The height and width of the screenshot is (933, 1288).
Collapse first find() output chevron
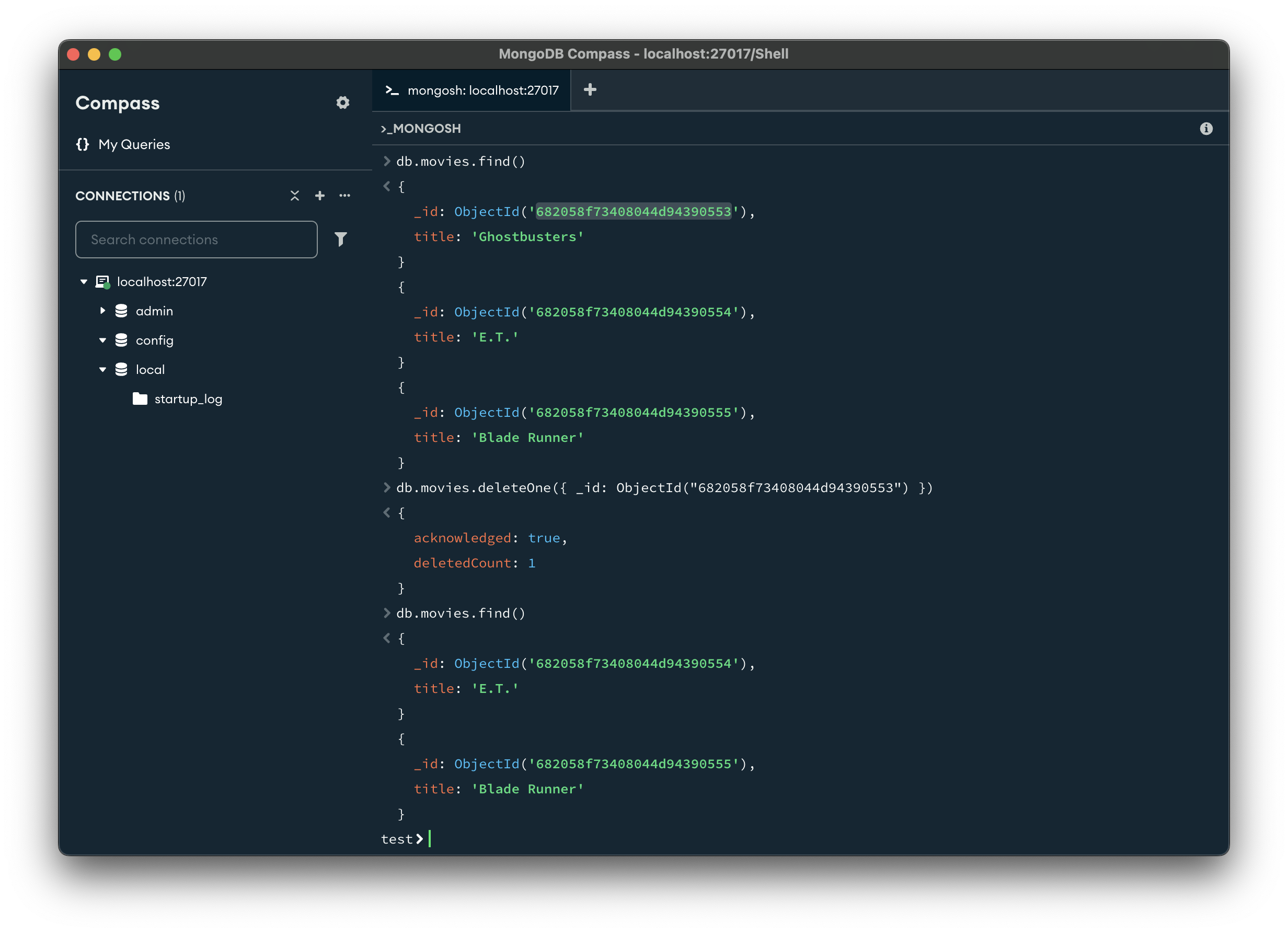(387, 186)
